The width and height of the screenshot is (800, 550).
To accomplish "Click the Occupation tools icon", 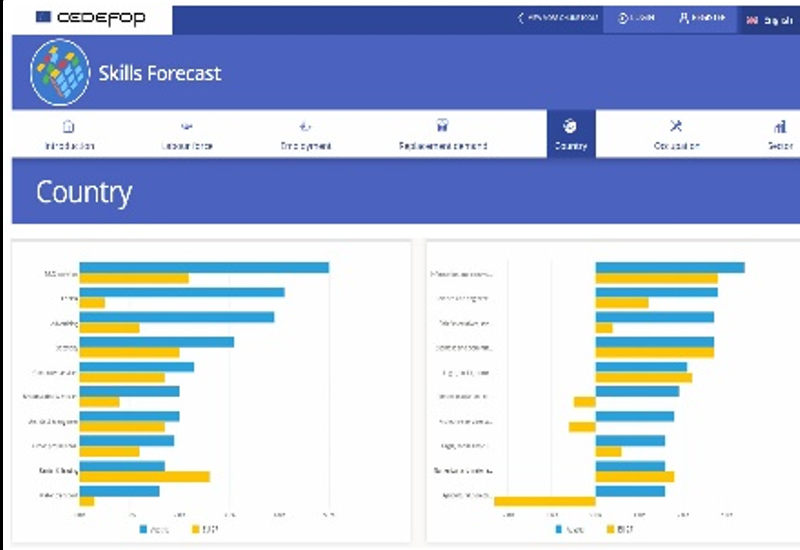I will (676, 126).
